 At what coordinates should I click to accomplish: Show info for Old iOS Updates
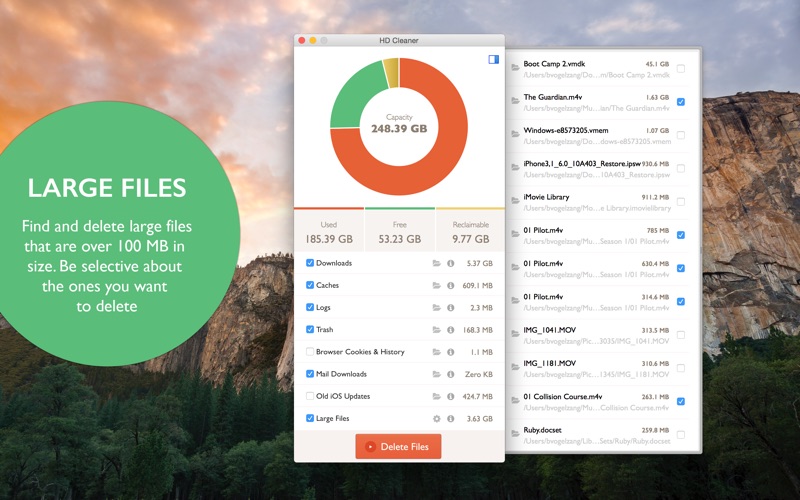451,396
